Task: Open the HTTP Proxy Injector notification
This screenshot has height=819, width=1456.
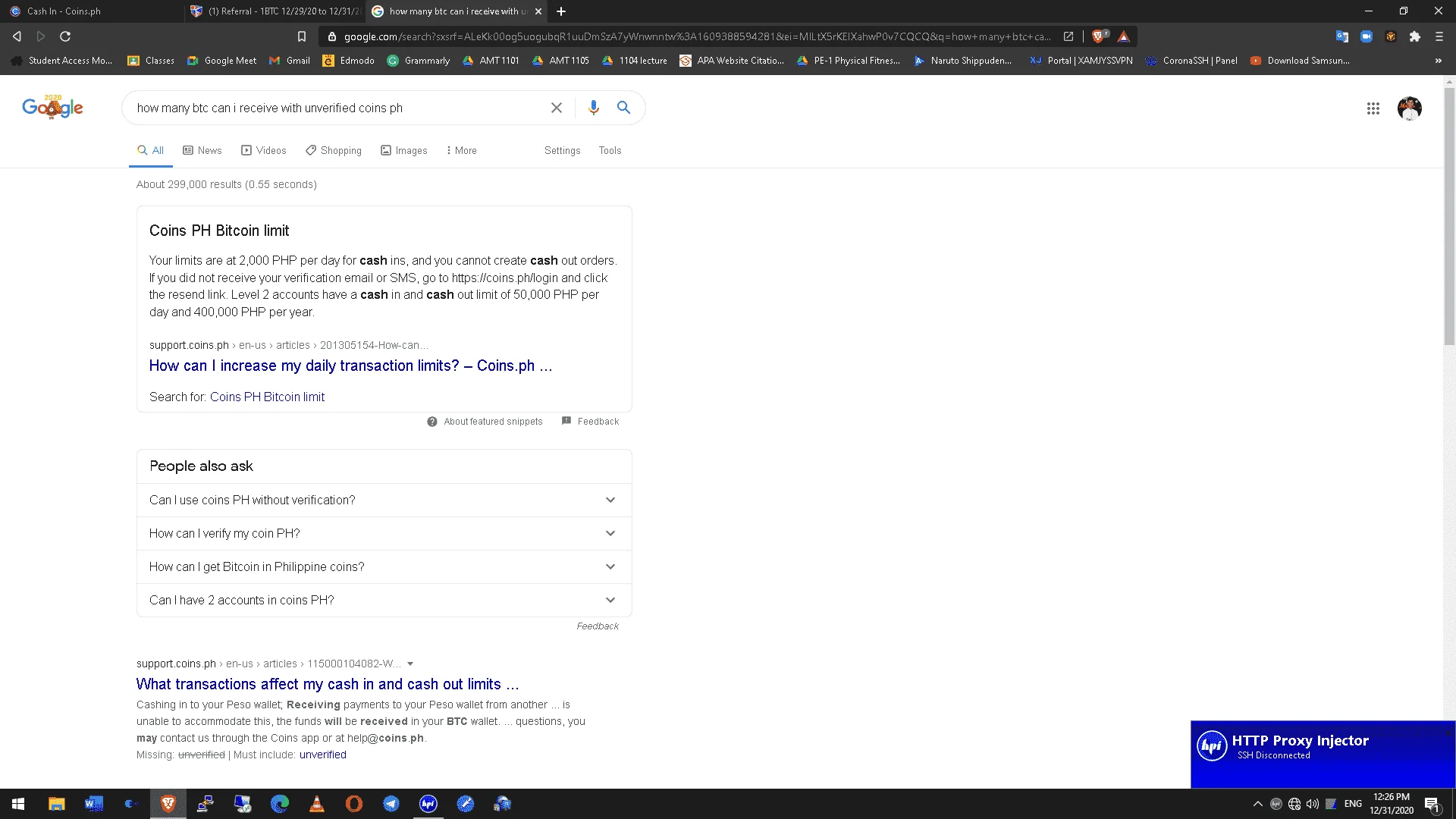Action: (1323, 754)
